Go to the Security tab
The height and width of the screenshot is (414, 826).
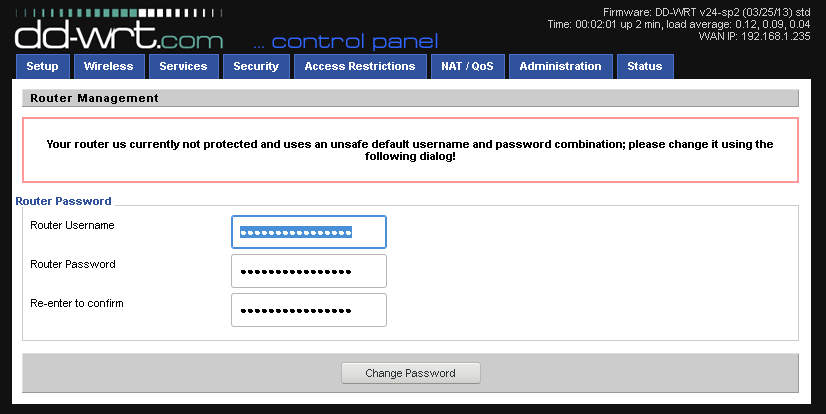click(x=256, y=66)
